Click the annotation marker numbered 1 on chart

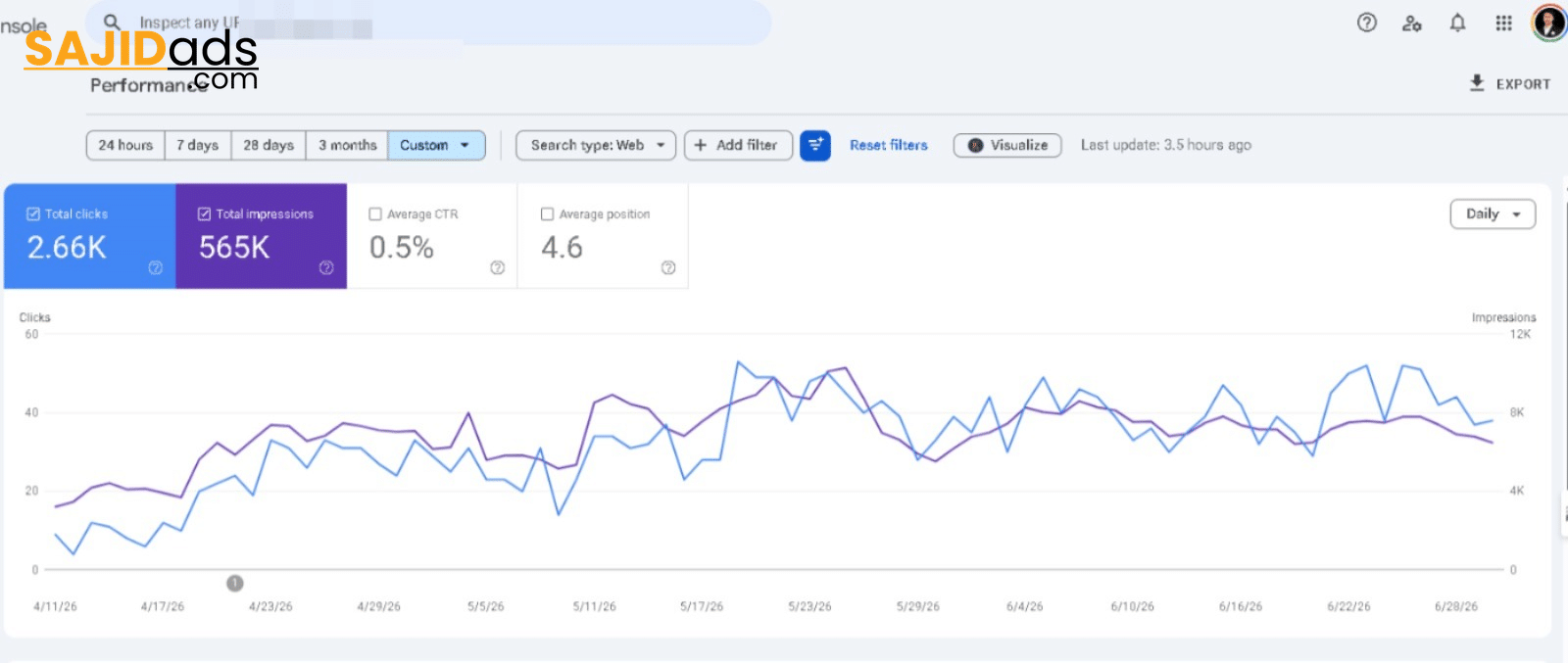pyautogui.click(x=235, y=583)
